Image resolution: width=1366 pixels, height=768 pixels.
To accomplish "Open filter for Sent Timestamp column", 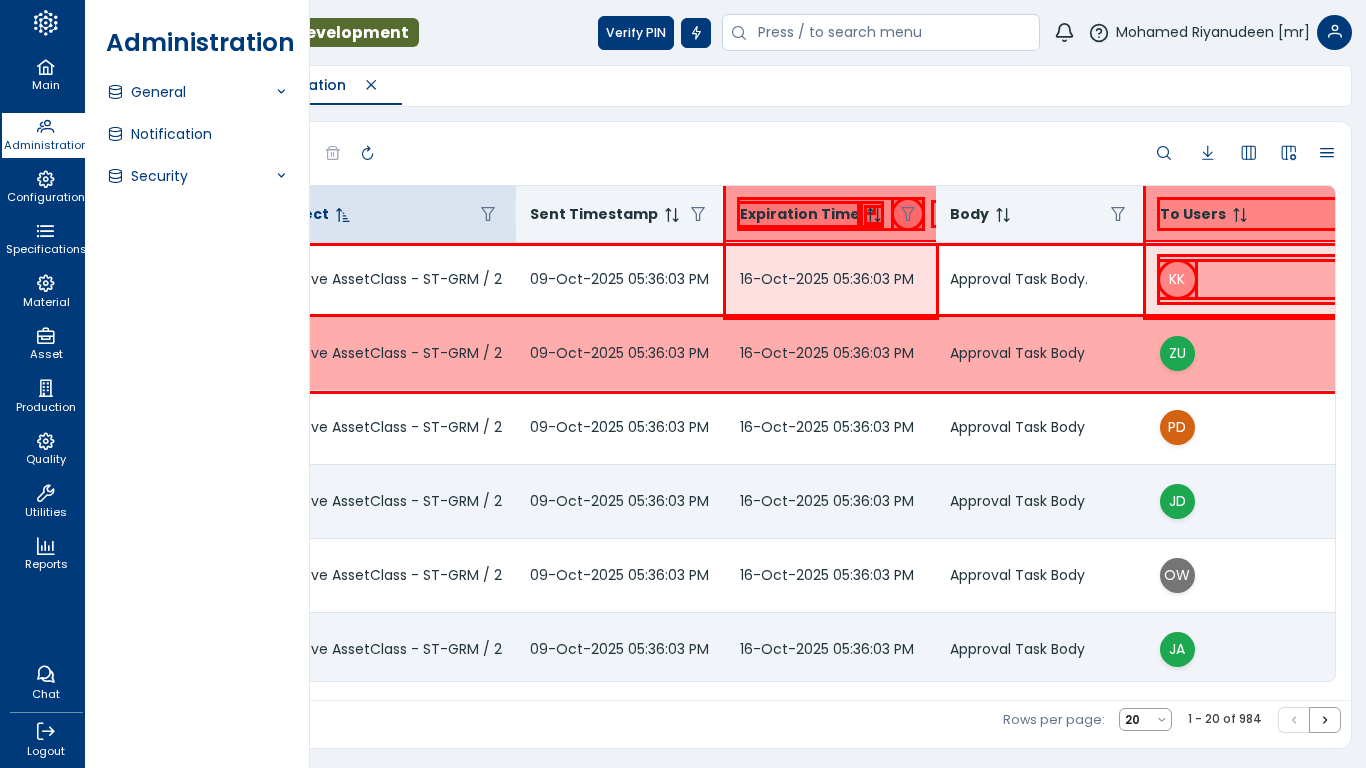I will [698, 214].
